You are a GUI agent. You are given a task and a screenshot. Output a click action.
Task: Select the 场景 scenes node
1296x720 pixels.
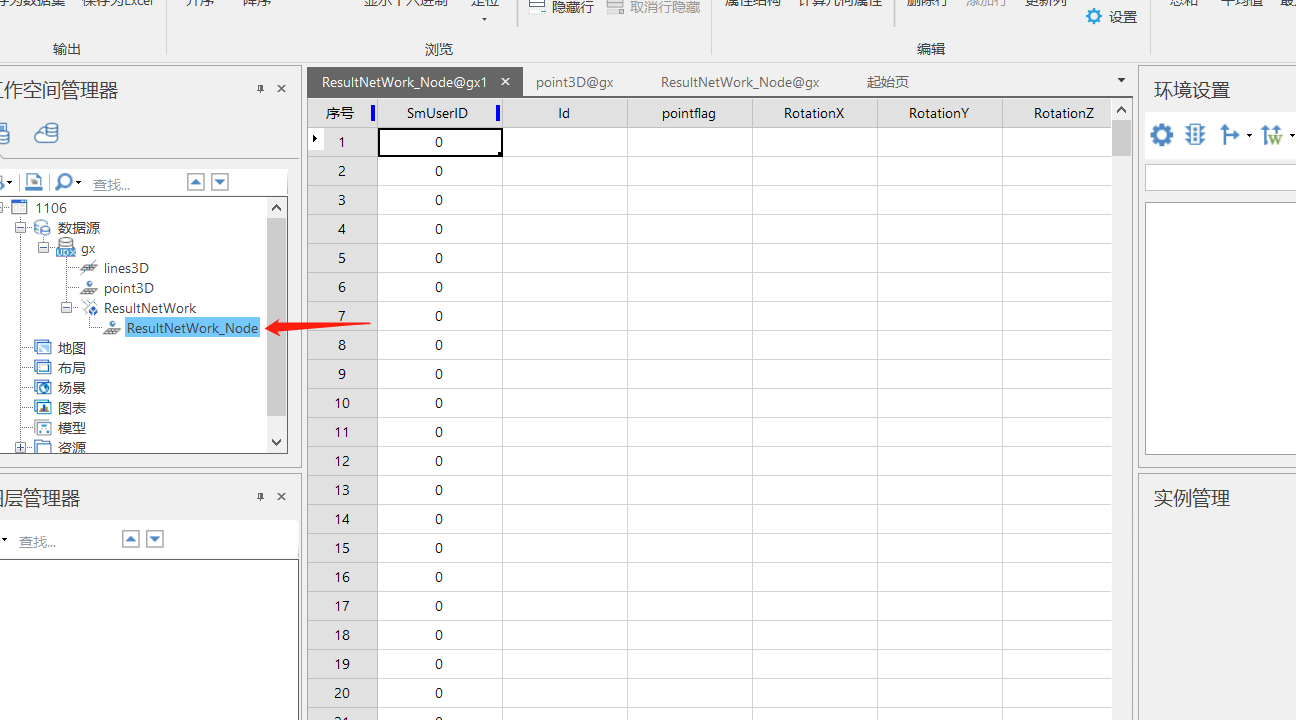tap(72, 388)
